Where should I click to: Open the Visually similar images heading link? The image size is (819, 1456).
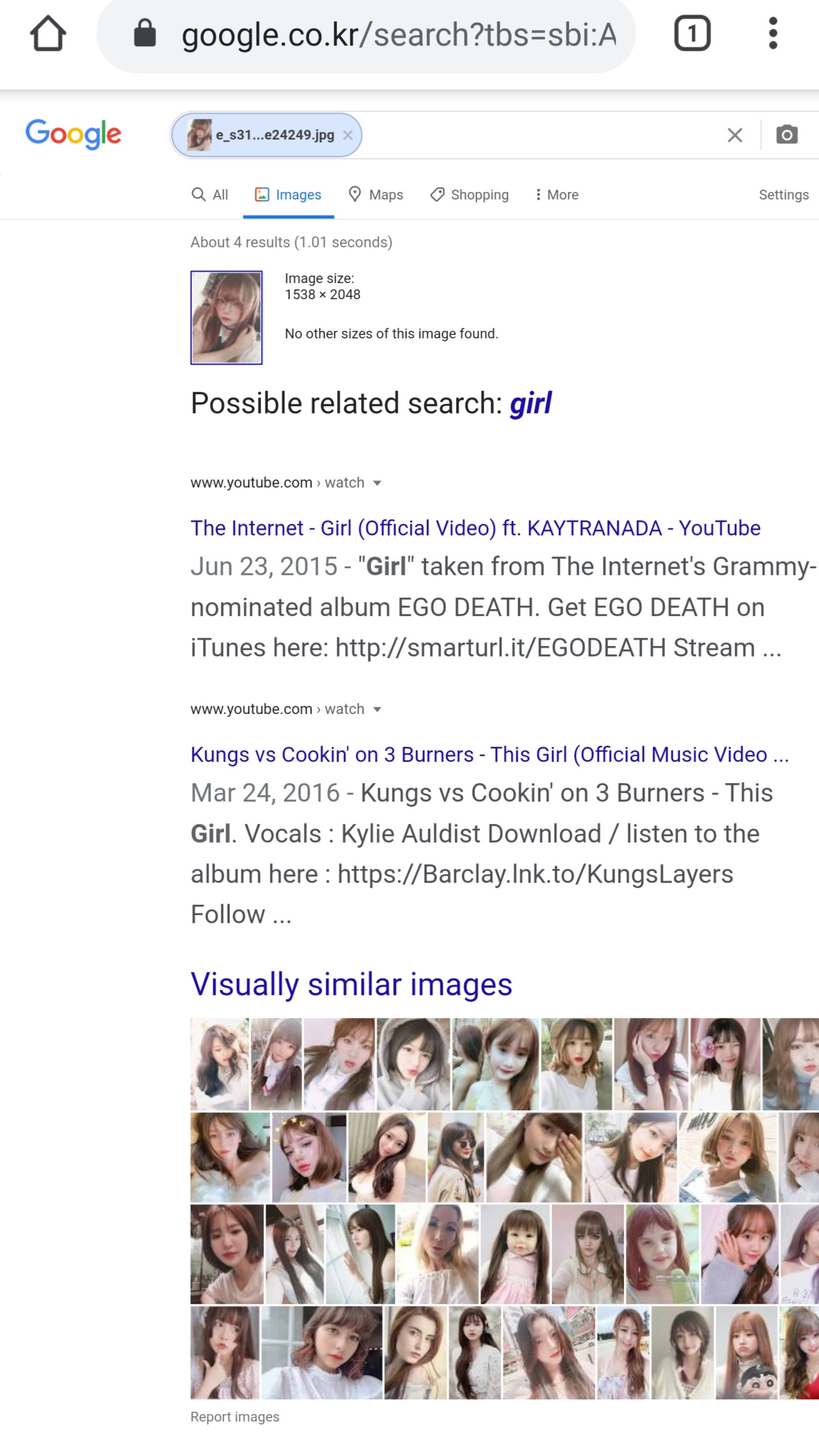click(351, 984)
